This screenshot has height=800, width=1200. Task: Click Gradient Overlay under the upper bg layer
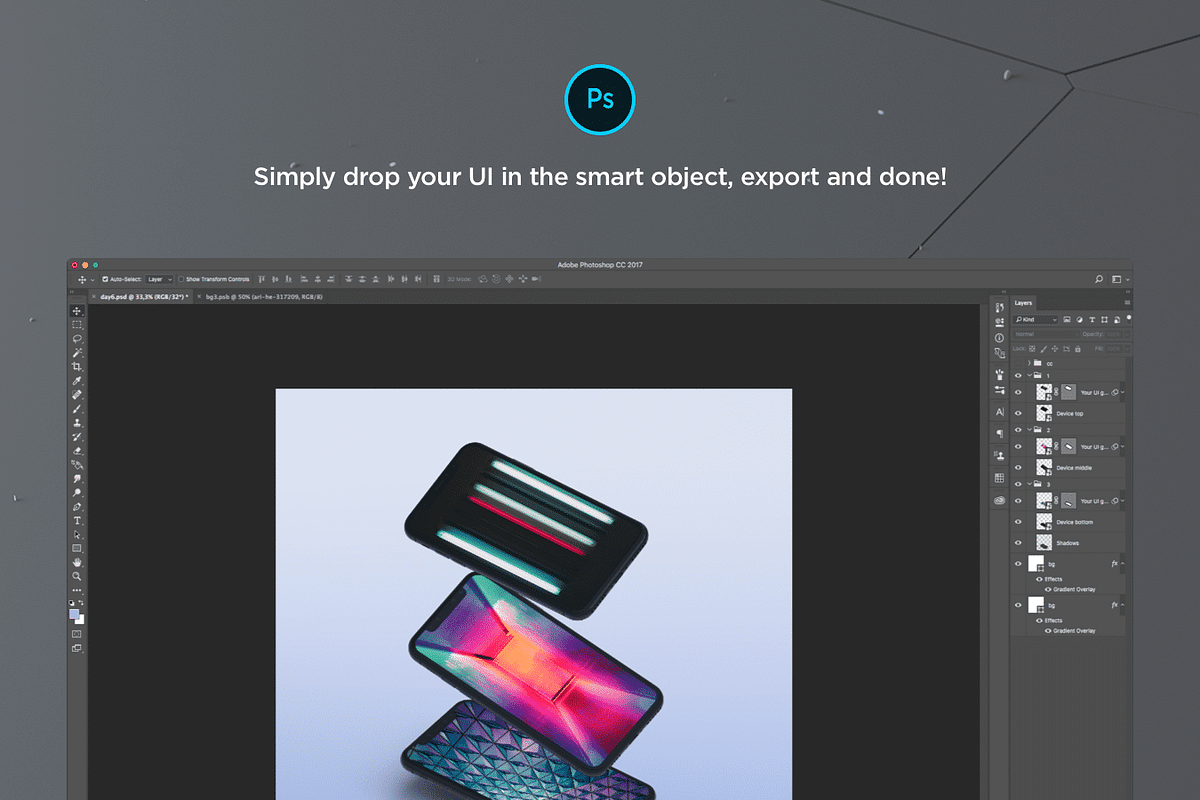(x=1075, y=589)
